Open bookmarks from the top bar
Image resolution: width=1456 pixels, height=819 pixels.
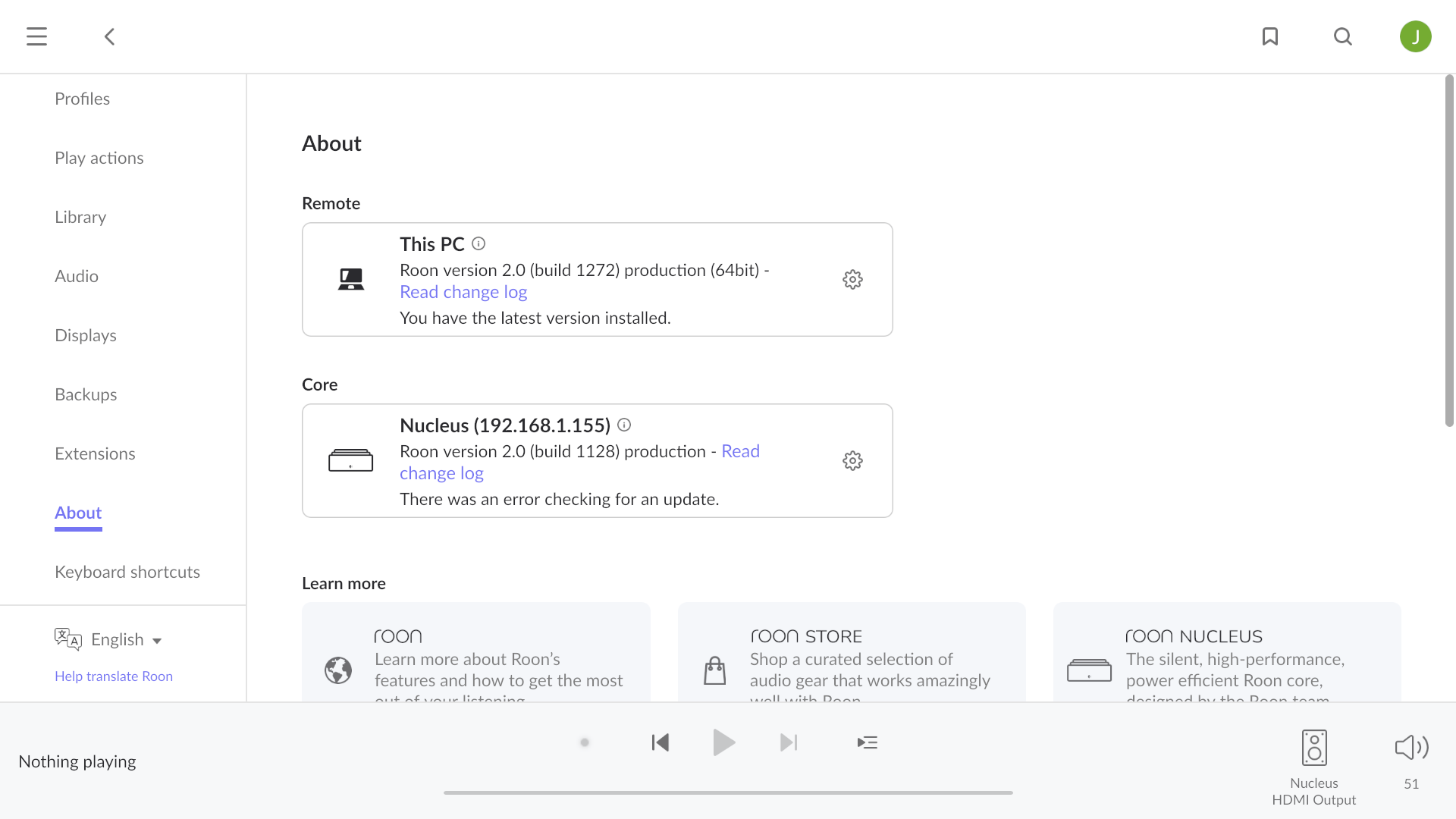1270,36
